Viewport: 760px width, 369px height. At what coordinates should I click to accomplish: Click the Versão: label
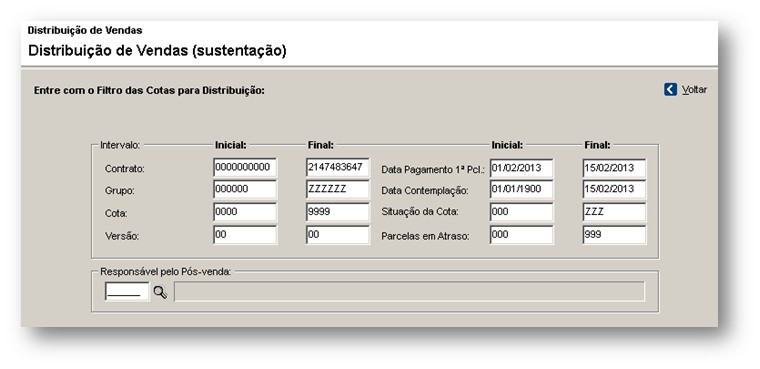(122, 236)
